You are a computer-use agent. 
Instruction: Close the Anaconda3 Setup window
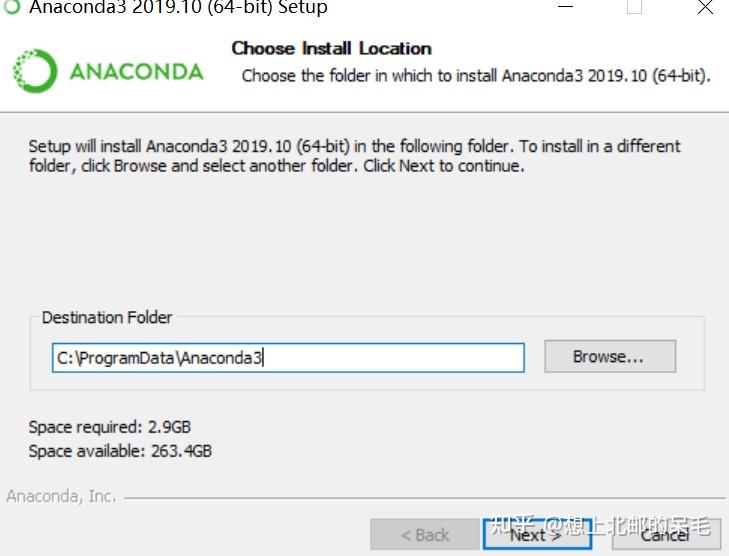coord(705,7)
